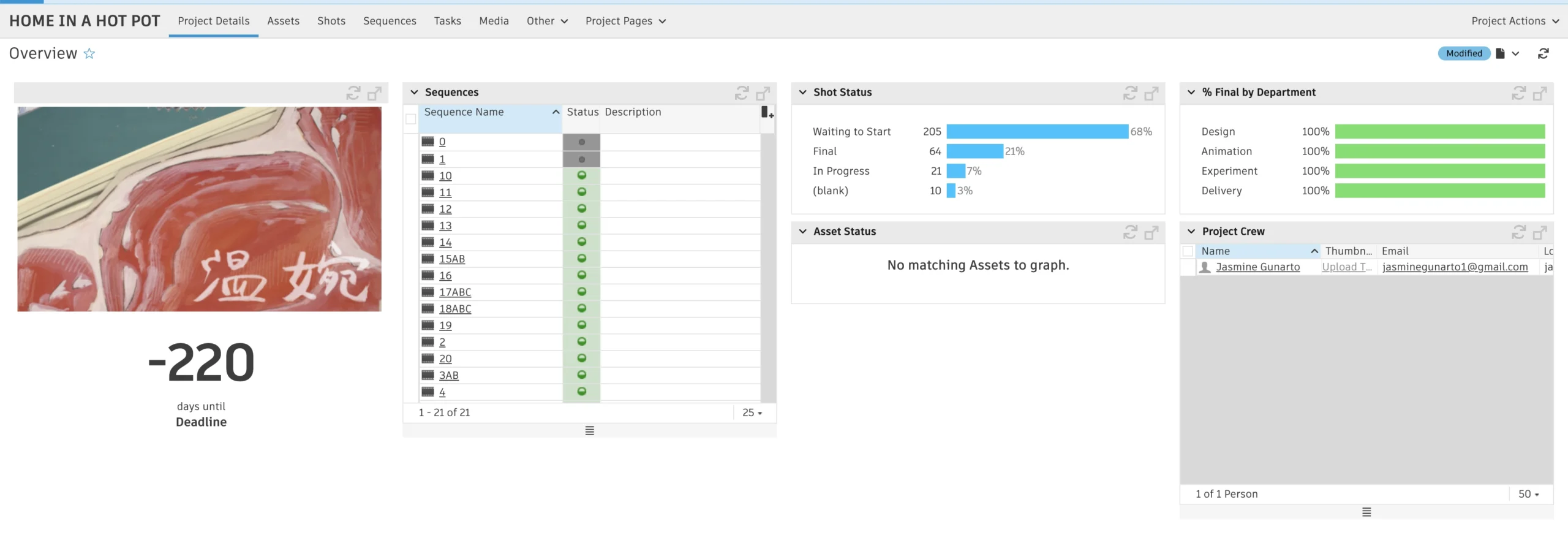Open the Sequences widget bottom menu icon
1568x540 pixels.
589,431
